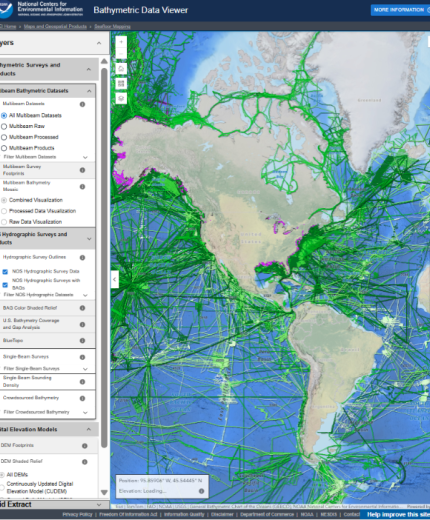430x520 pixels.
Task: Open Maps and Geospatial Products breadcrumb
Action: (x=55, y=26)
